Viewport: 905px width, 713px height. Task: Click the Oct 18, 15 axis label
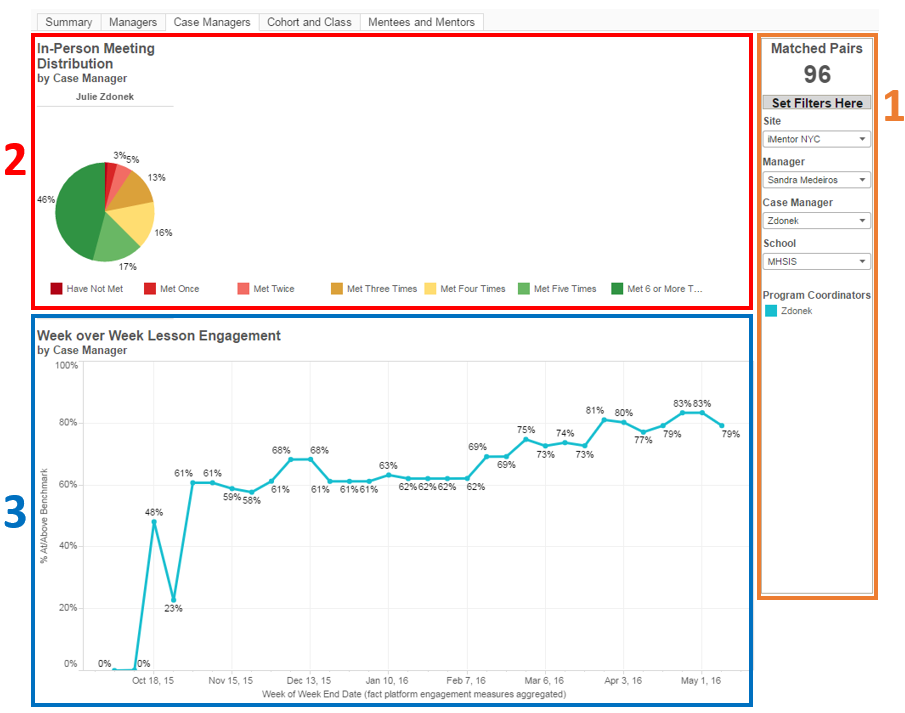[153, 681]
